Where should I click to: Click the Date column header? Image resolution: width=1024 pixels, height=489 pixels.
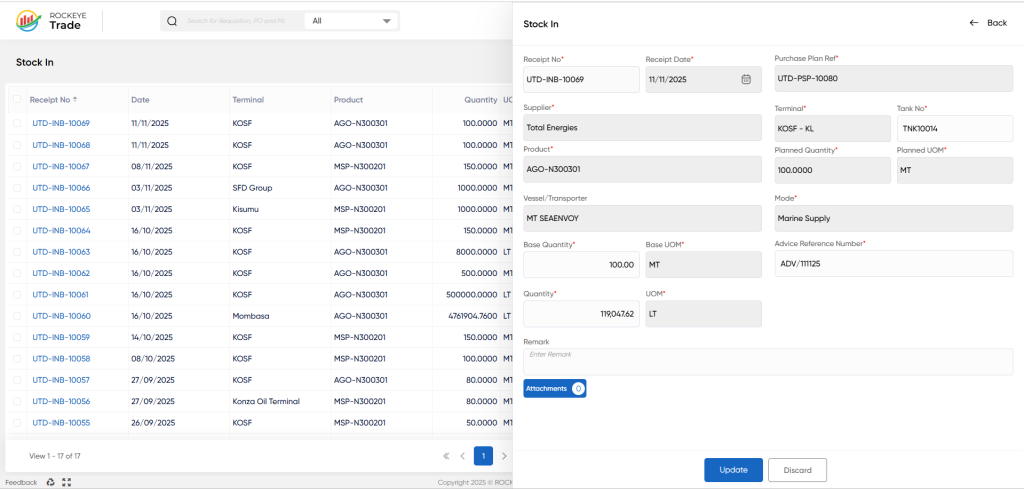140,100
